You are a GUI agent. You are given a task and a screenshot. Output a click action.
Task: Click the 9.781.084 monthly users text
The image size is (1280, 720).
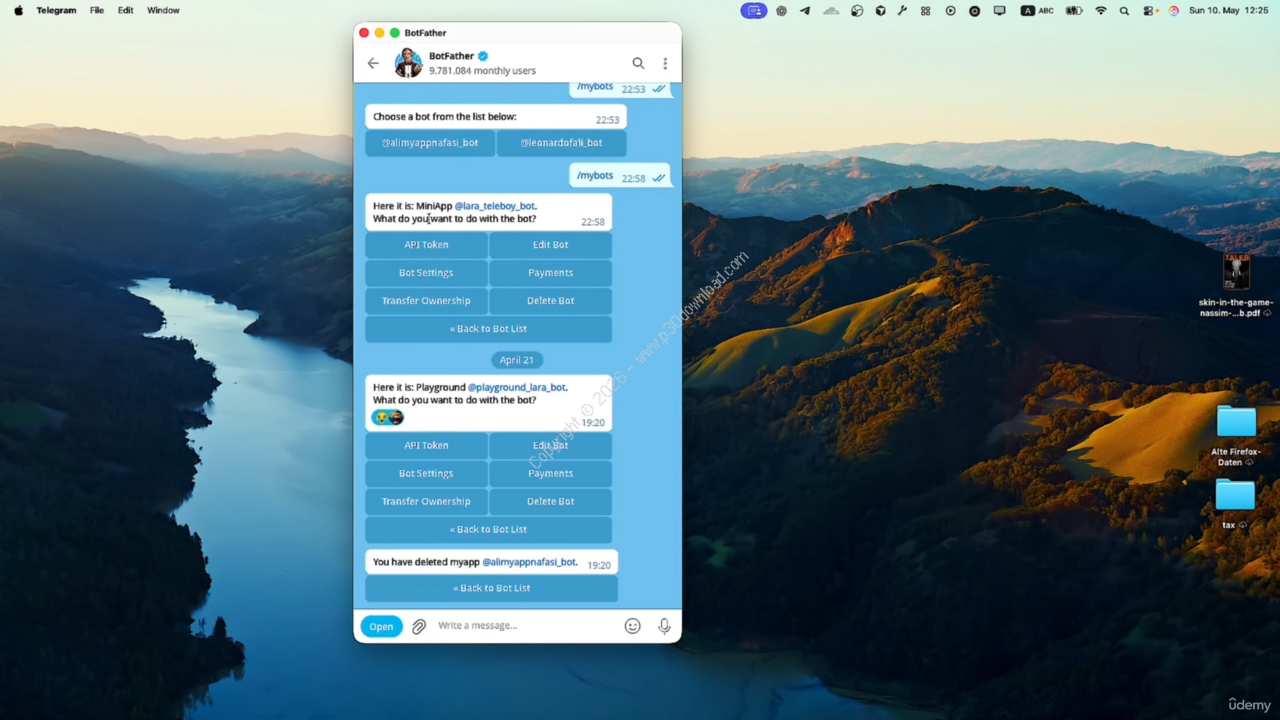pyautogui.click(x=482, y=71)
